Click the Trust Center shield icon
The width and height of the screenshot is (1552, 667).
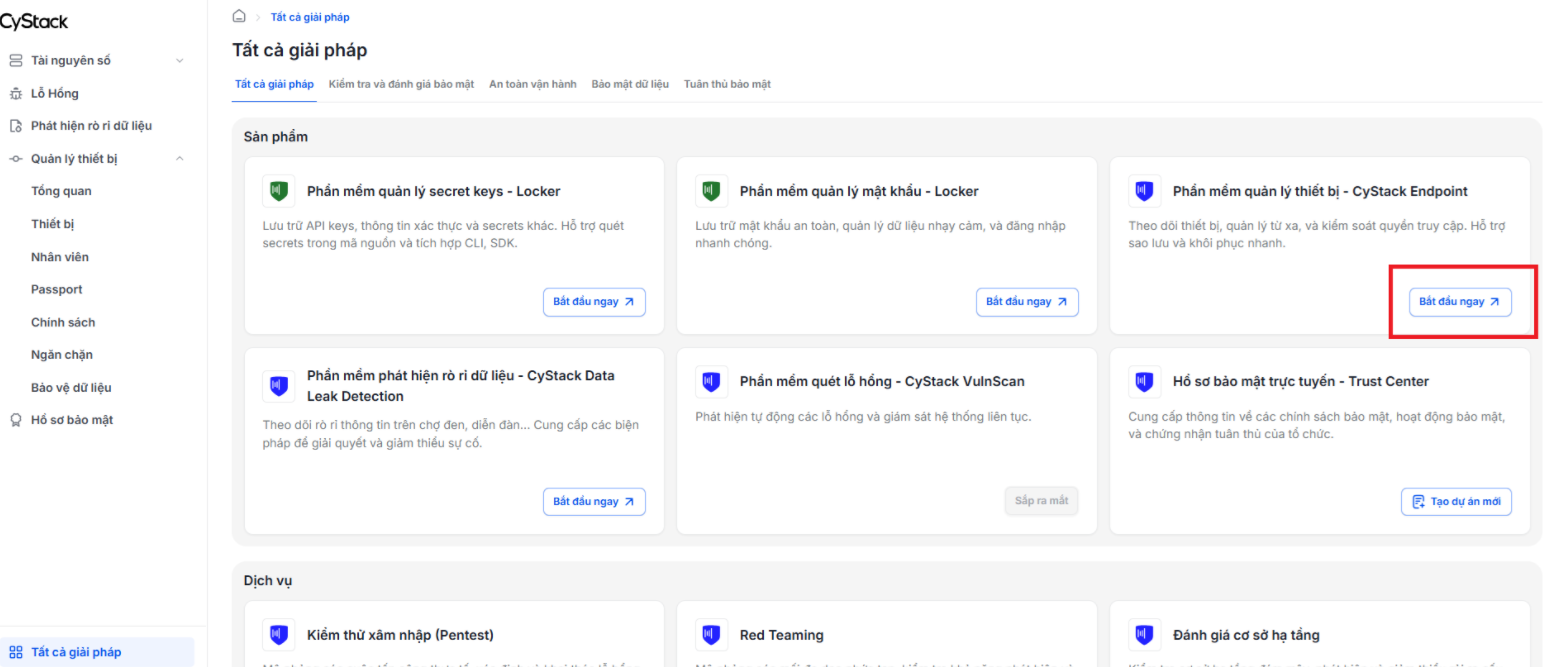[1143, 380]
